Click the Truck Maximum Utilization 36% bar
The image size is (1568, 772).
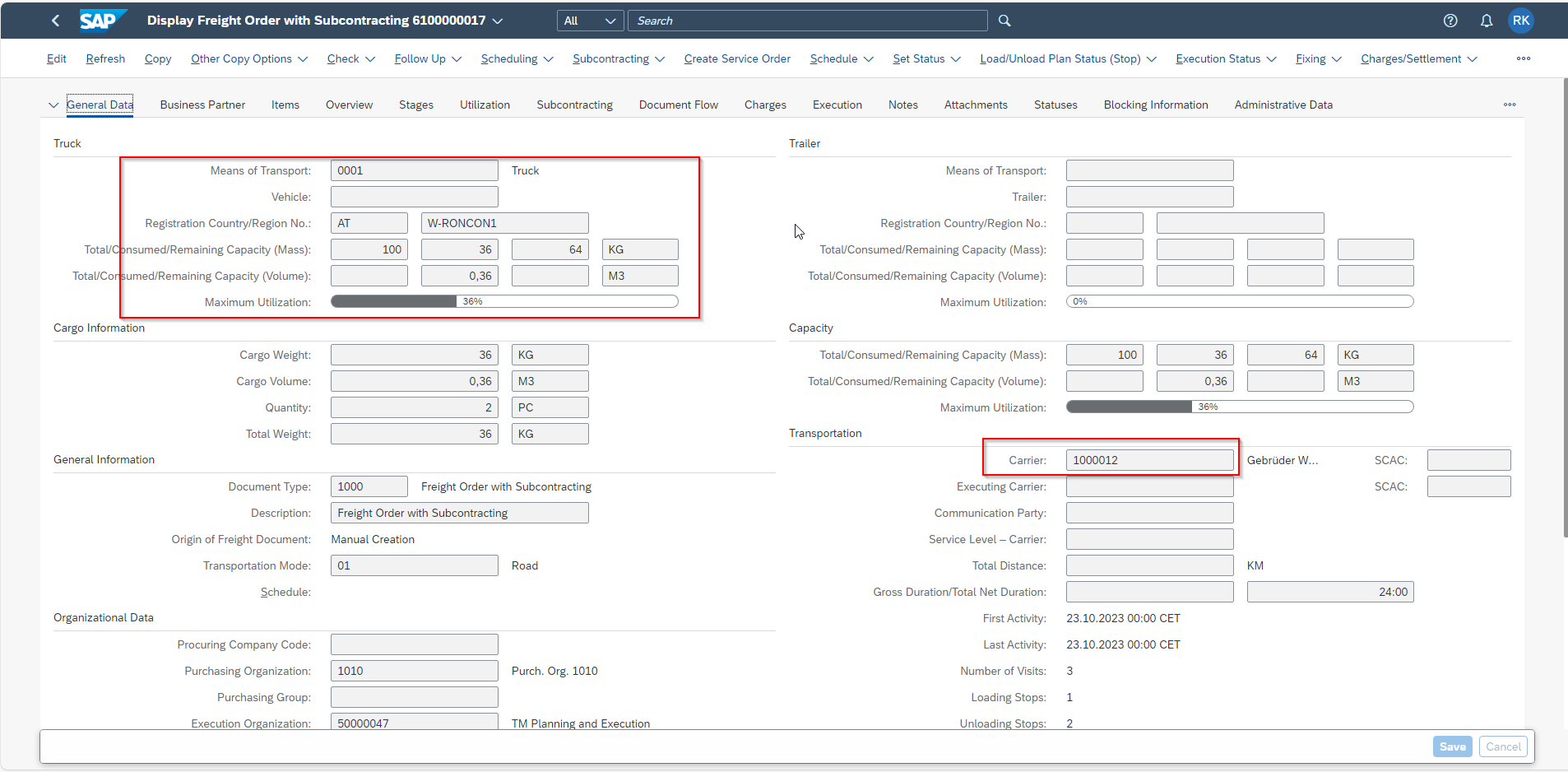(504, 301)
